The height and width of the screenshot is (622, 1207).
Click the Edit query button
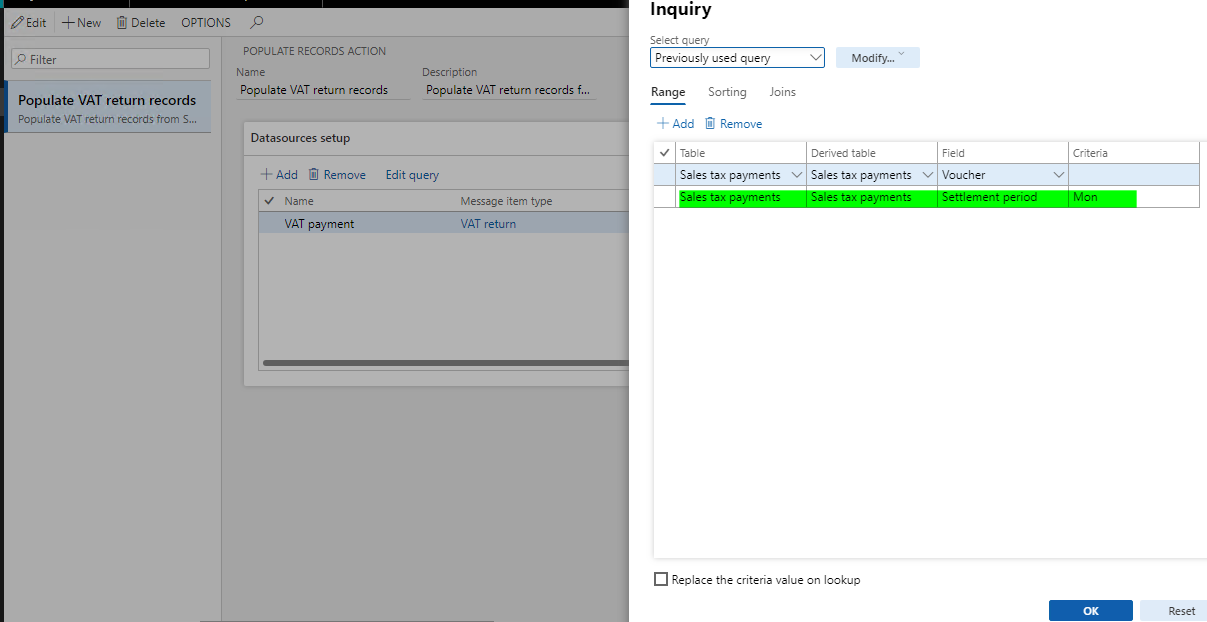[x=412, y=174]
